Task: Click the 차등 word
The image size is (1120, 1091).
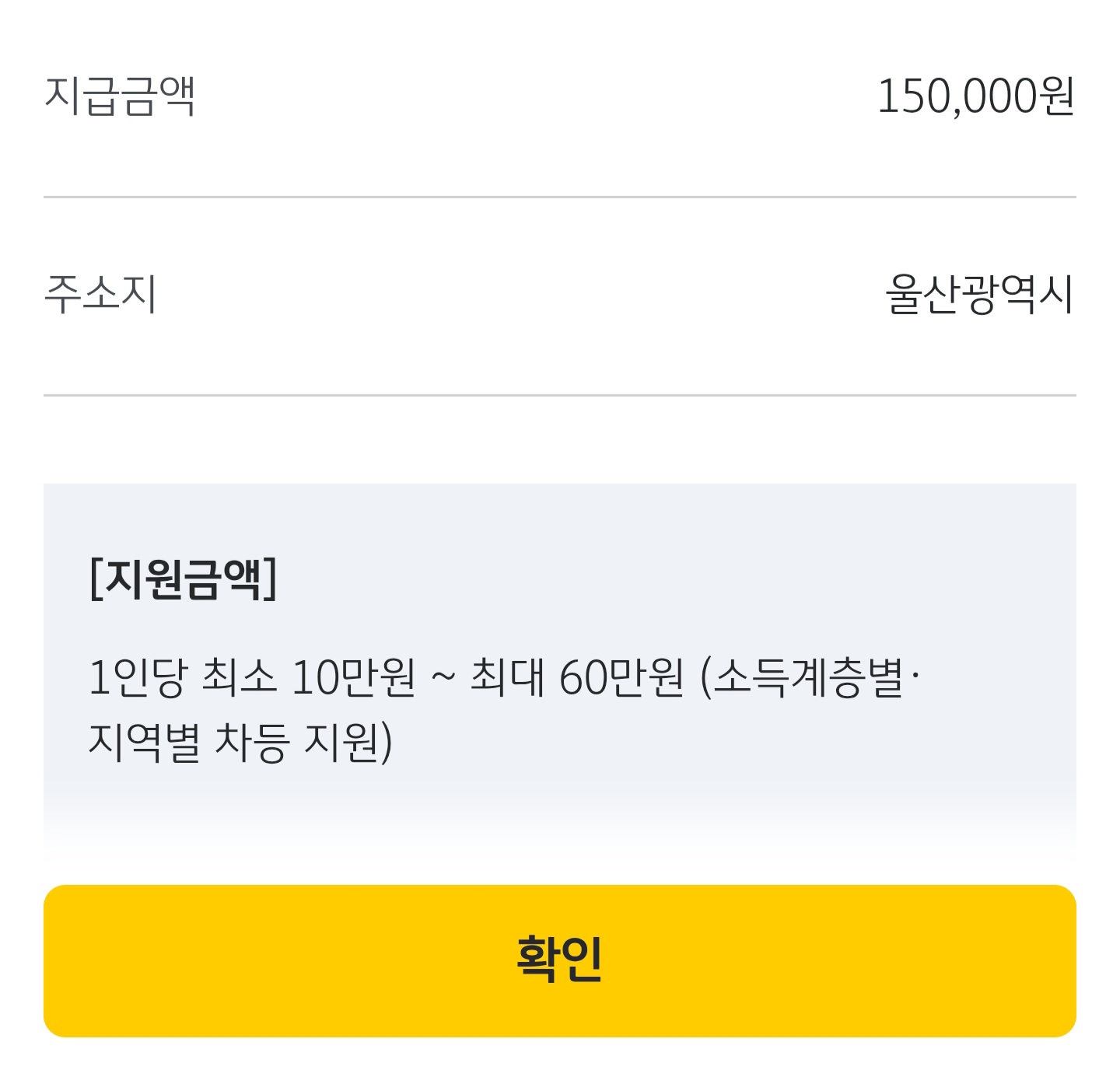Action: [x=252, y=742]
